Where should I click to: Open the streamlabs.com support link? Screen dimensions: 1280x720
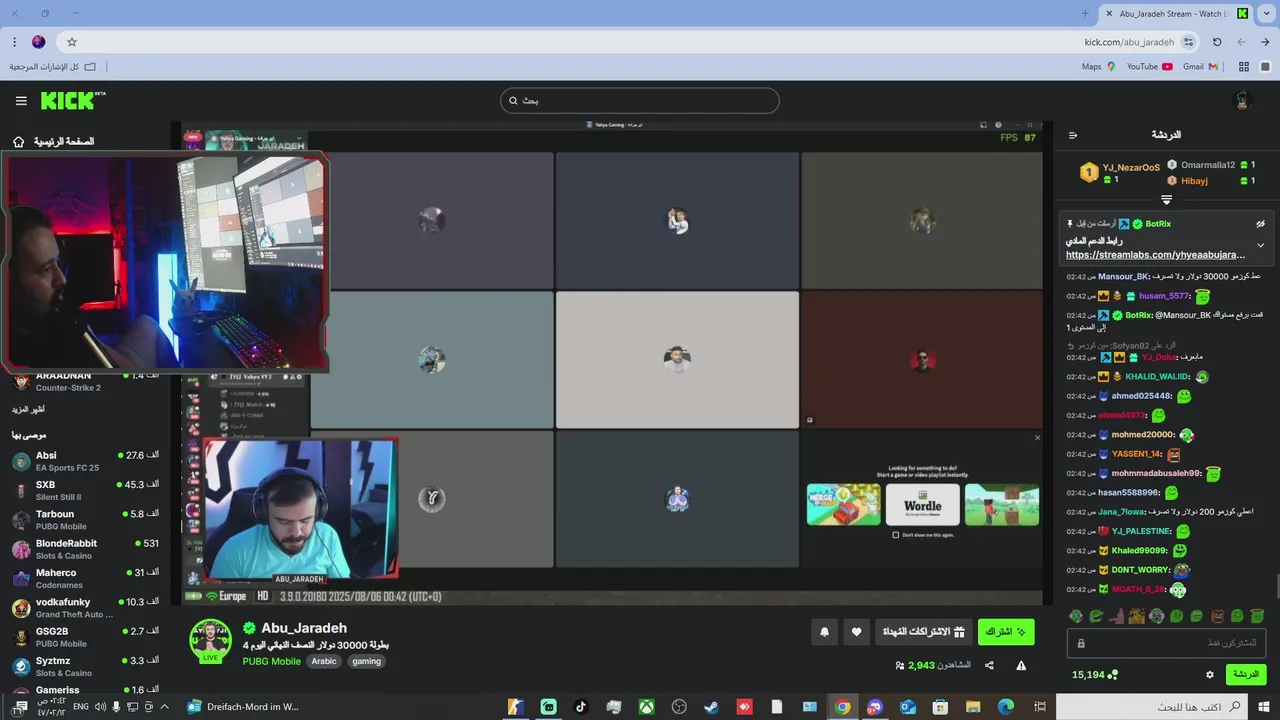(x=1155, y=255)
